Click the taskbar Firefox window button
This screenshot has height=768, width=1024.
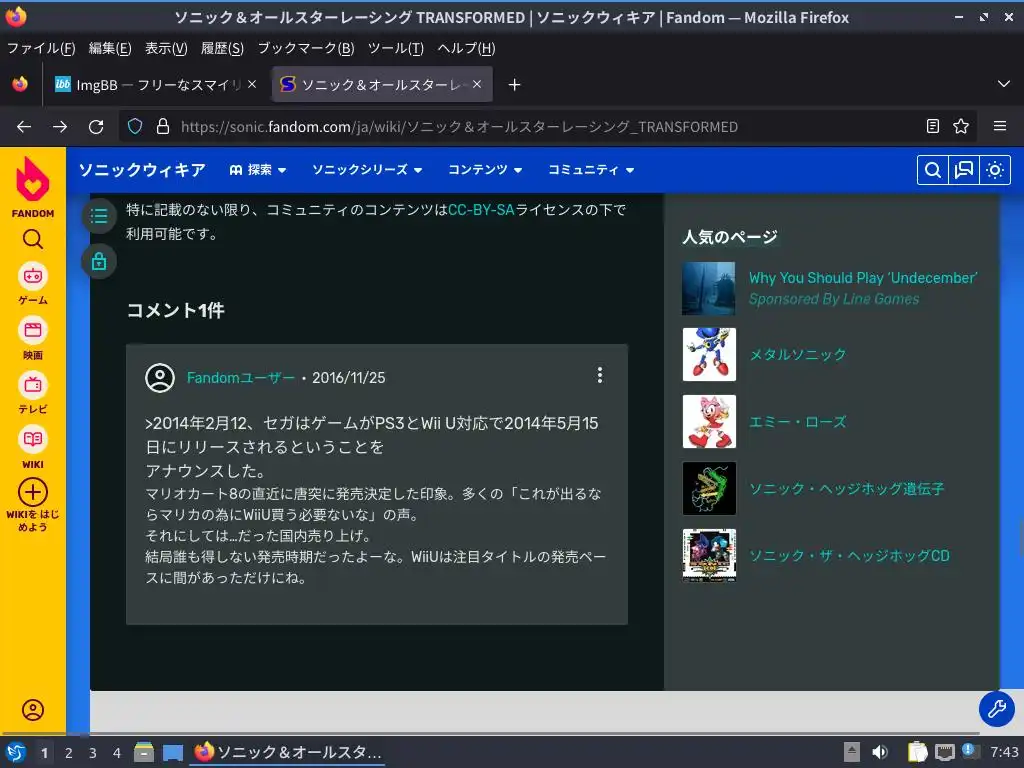pos(287,752)
